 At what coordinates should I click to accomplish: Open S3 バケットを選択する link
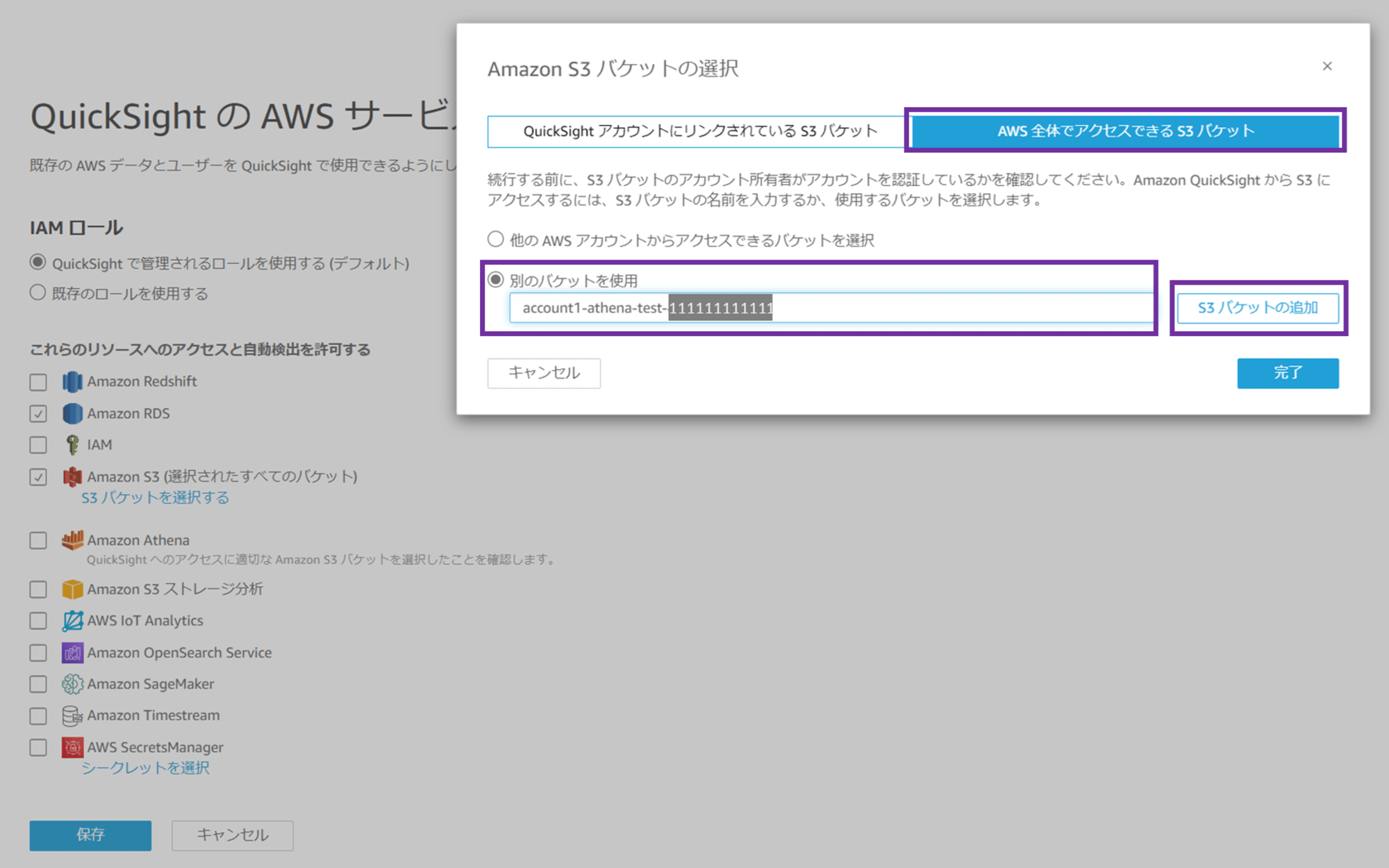155,498
